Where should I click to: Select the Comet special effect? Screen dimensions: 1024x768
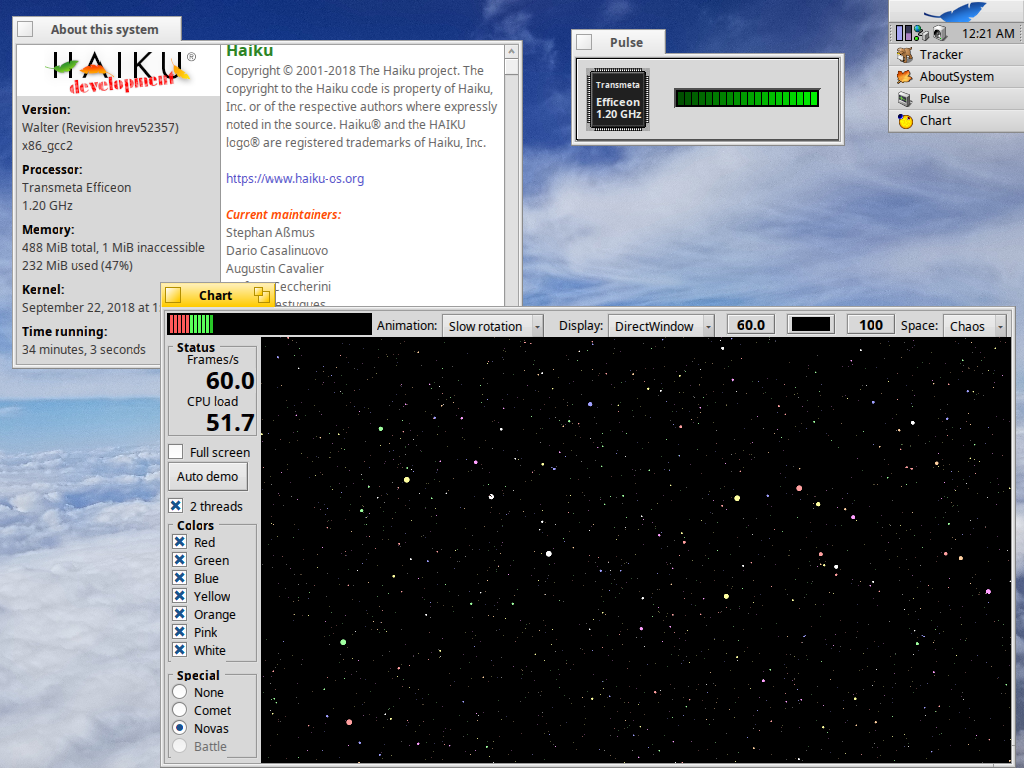[180, 709]
